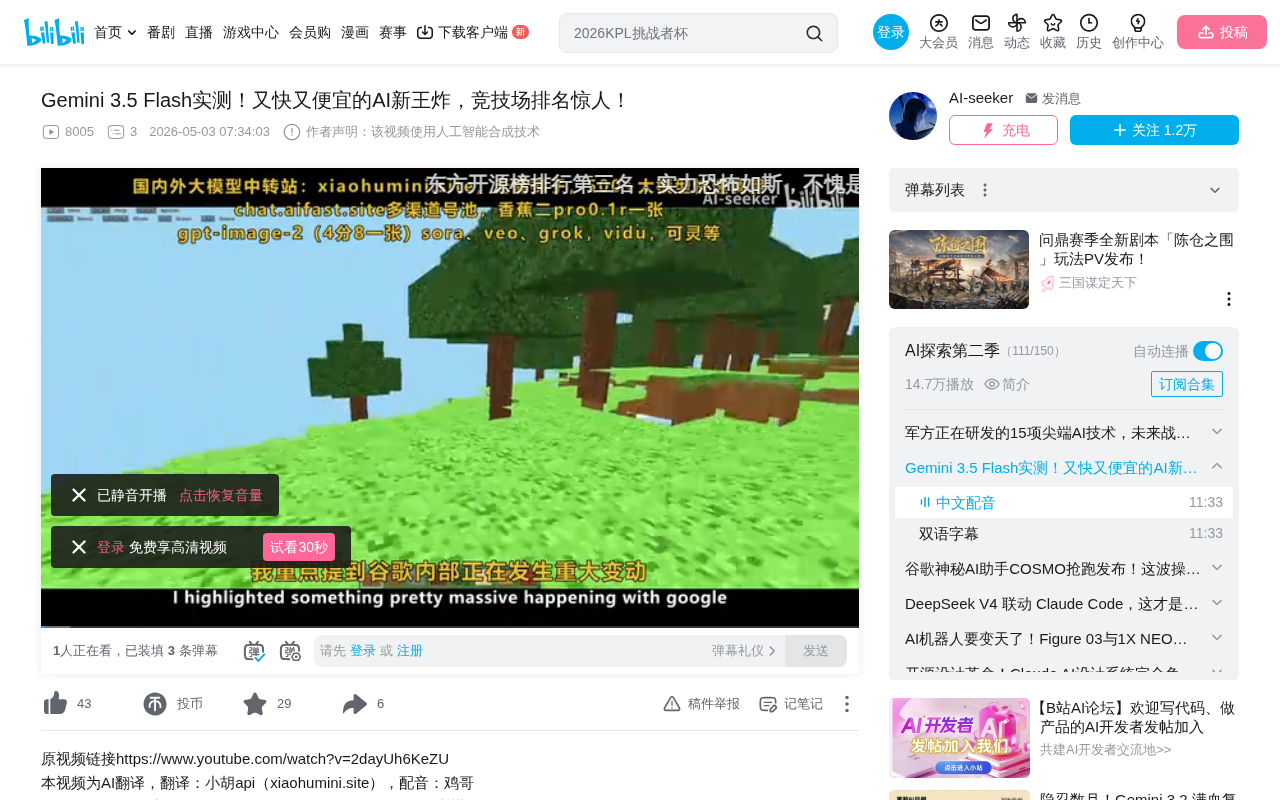Click 注册 link in danmaku bar
The height and width of the screenshot is (800, 1280).
coord(410,651)
